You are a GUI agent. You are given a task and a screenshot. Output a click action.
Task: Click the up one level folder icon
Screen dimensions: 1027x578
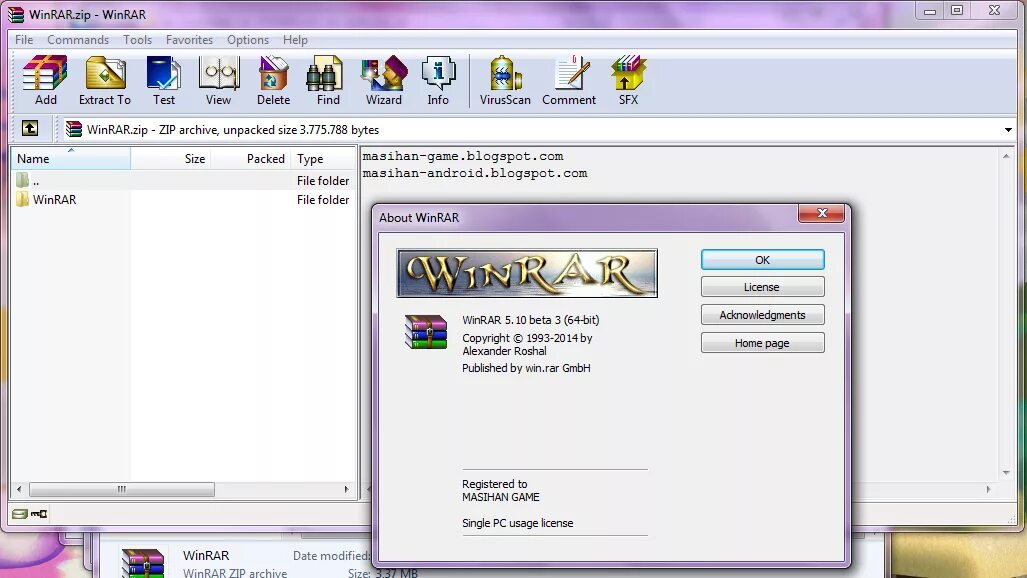click(x=30, y=129)
